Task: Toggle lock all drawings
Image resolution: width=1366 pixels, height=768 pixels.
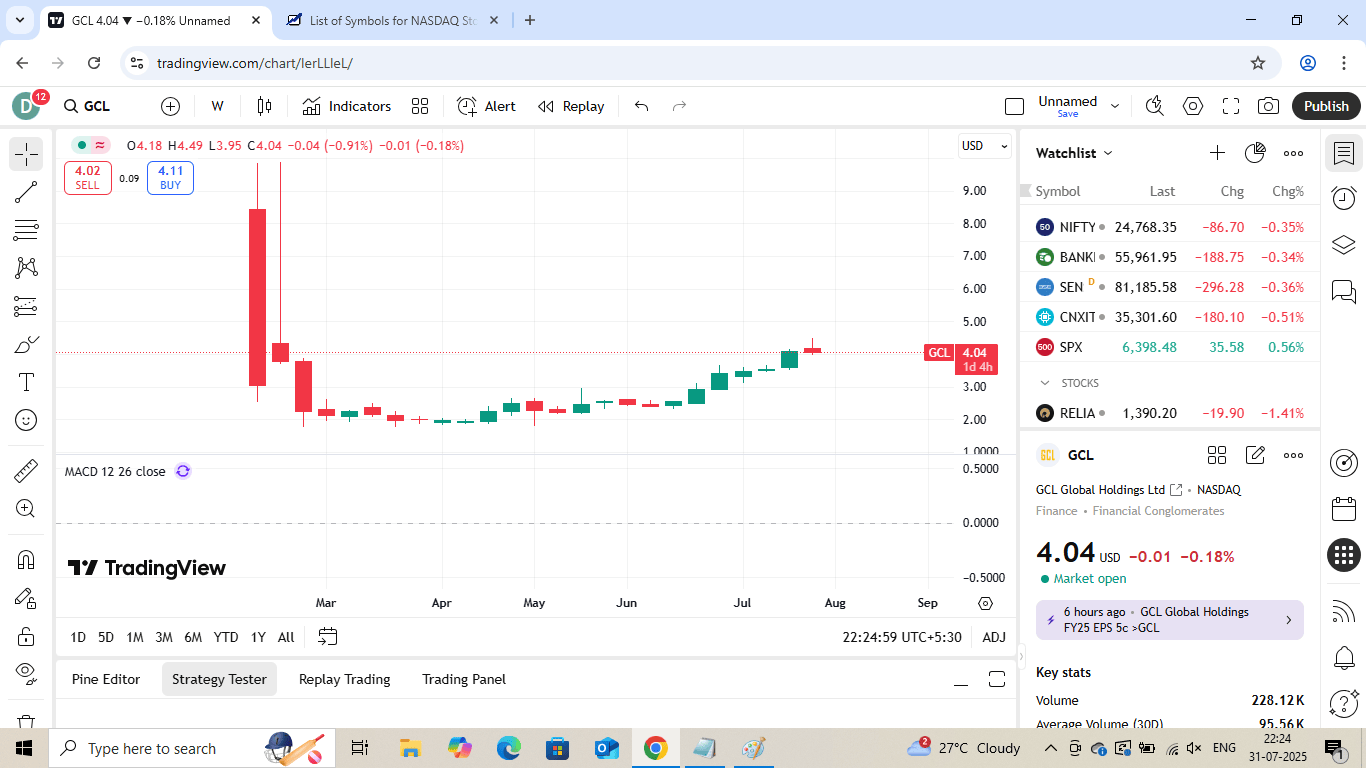Action: point(26,636)
